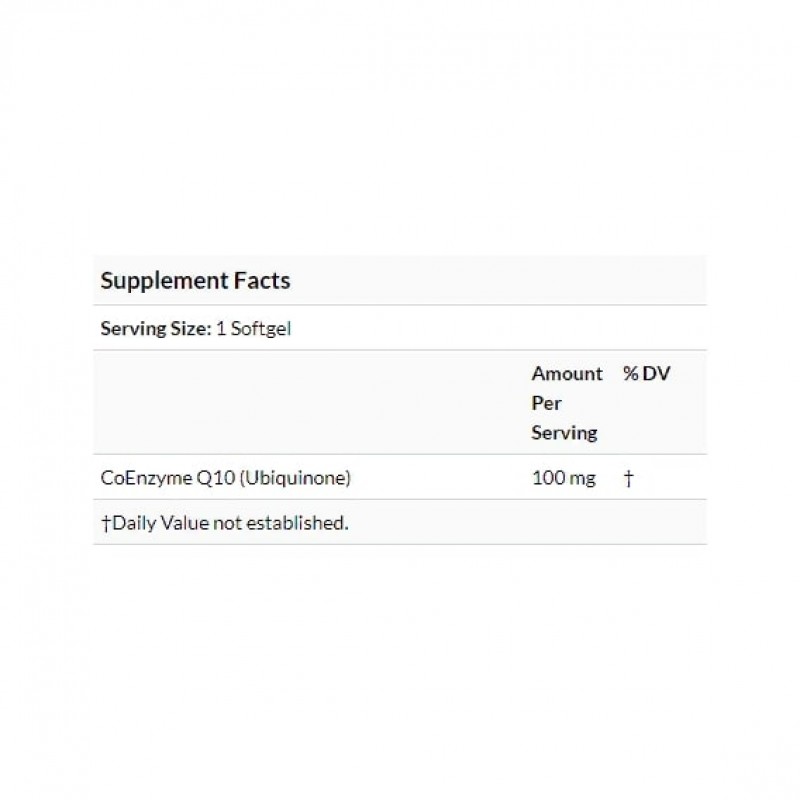This screenshot has width=800, height=800.
Task: Click the "Amount Per Serving" column header
Action: (x=566, y=403)
